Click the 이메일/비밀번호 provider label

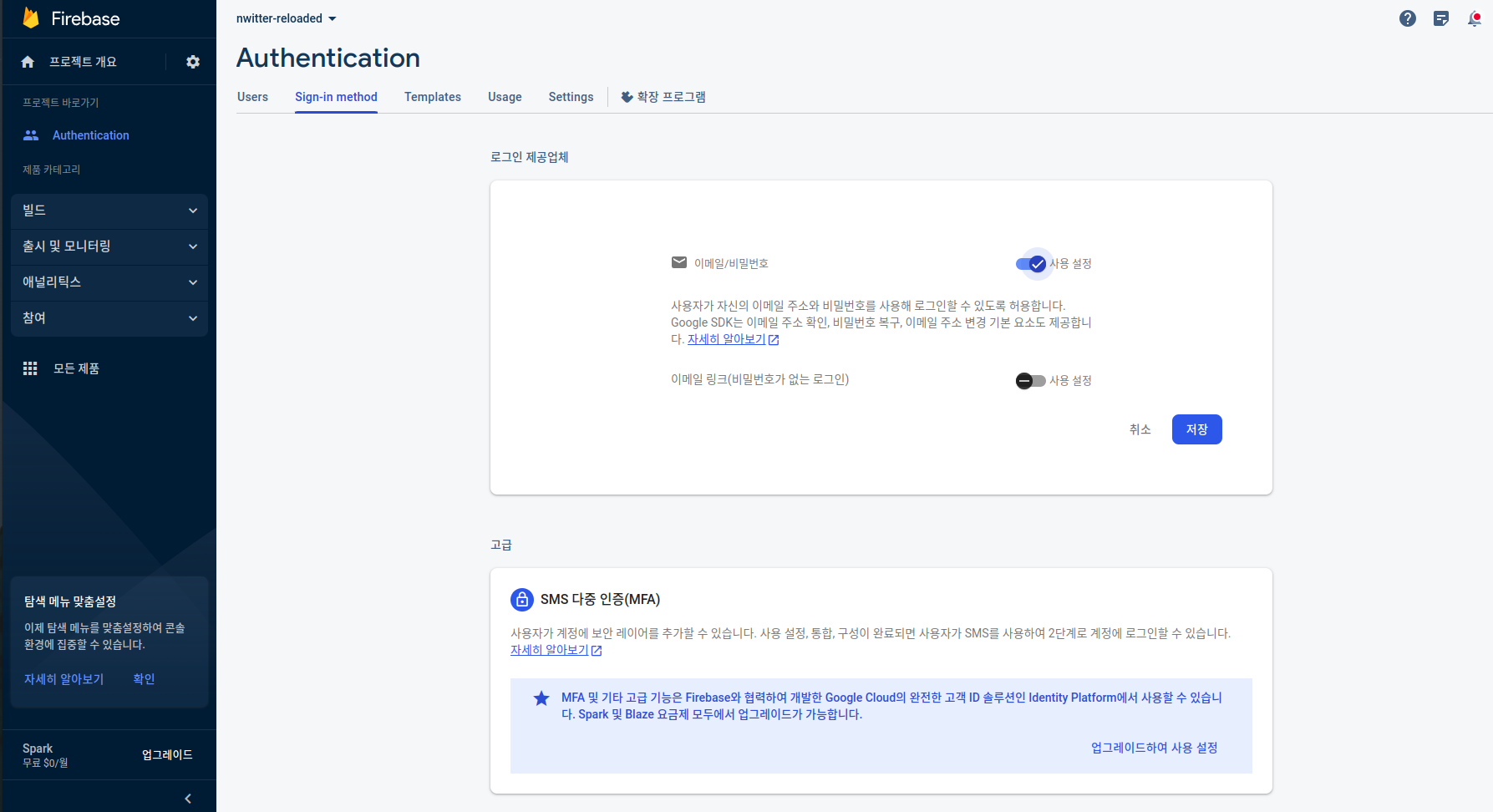[x=731, y=263]
